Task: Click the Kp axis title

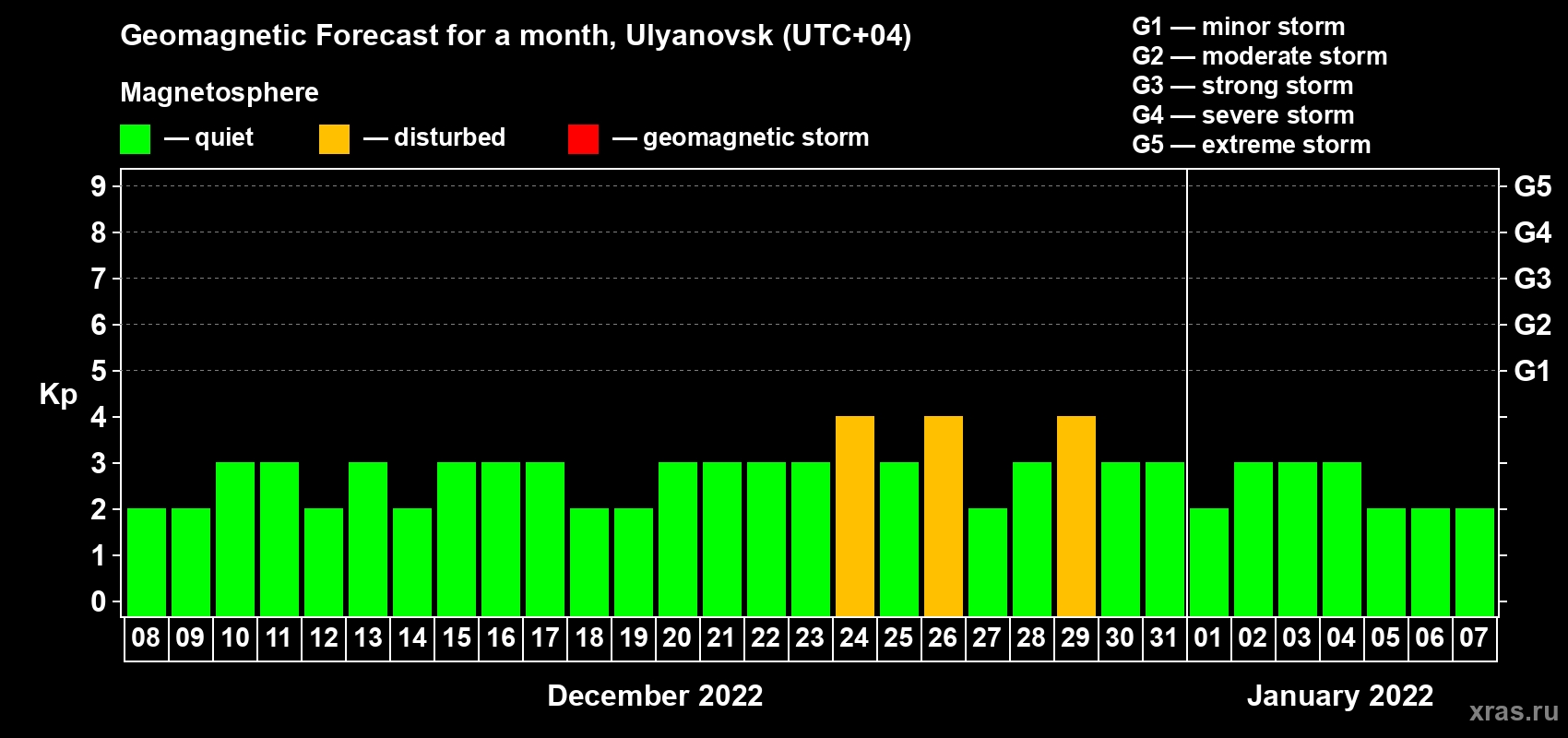Action: pyautogui.click(x=58, y=395)
